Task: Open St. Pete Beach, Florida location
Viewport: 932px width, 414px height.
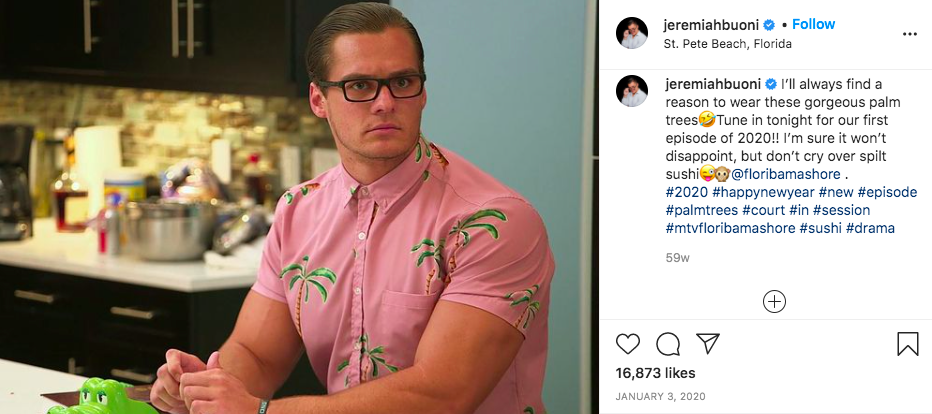Action: 728,44
